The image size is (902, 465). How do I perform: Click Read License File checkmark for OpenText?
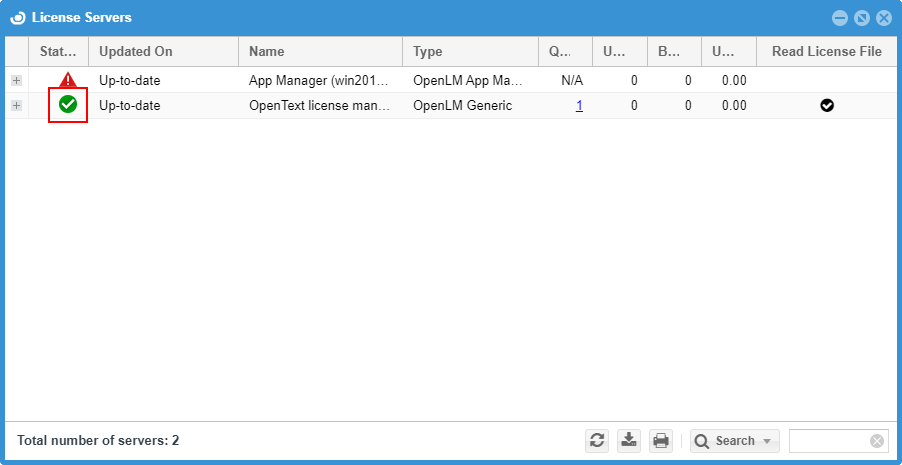point(827,105)
